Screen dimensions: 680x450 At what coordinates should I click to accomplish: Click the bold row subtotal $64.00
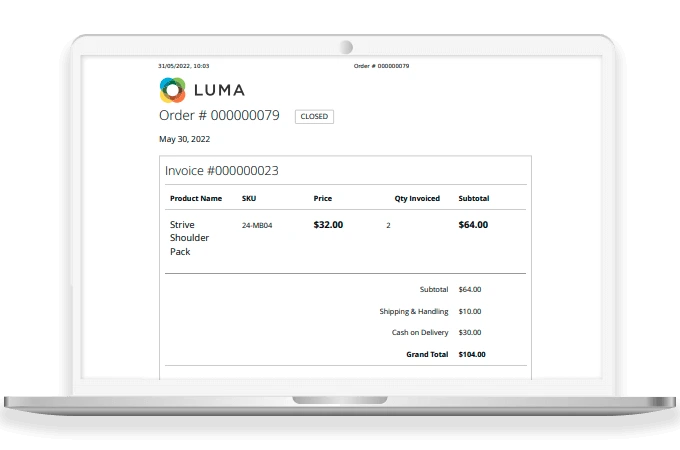tap(473, 225)
